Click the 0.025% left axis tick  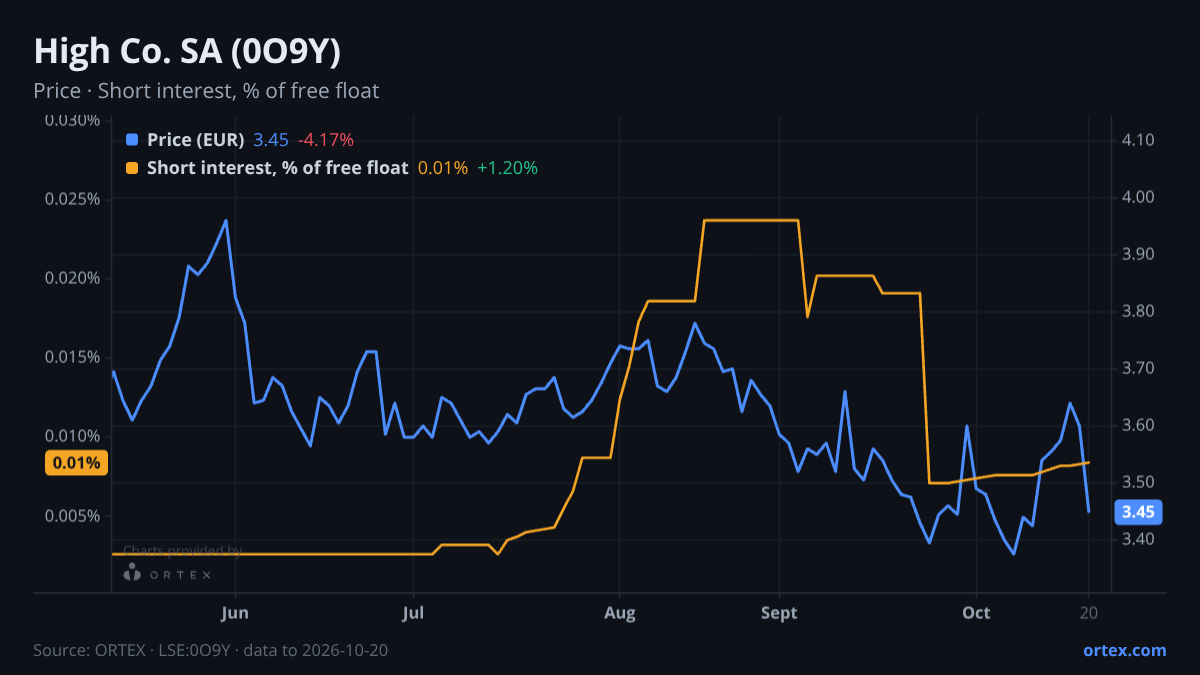[72, 198]
